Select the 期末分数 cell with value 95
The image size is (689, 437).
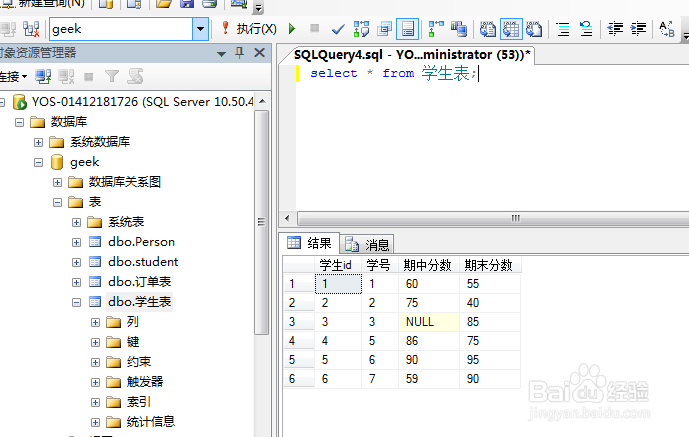490,360
